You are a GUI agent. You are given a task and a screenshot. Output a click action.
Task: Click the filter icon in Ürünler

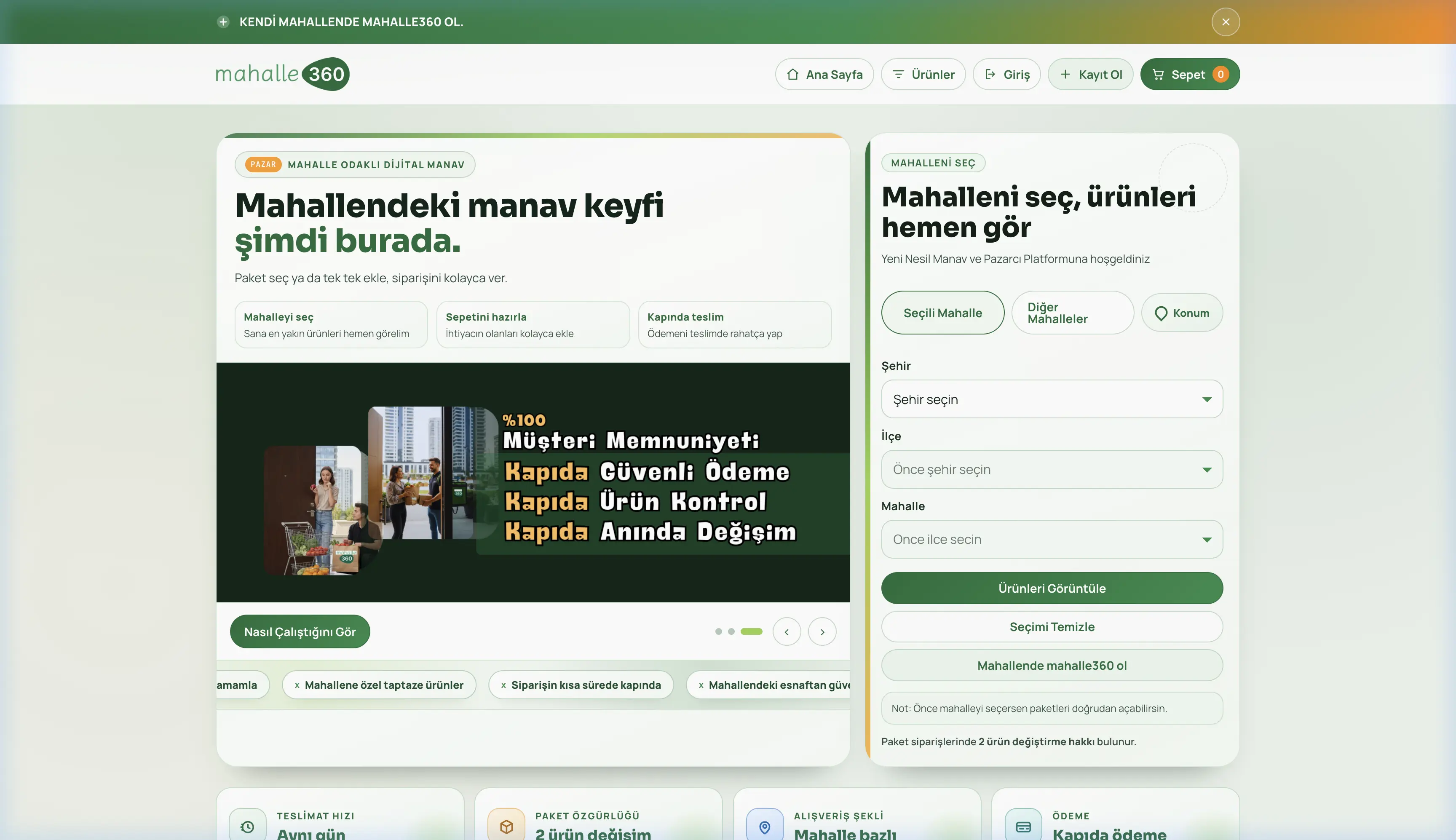[x=898, y=75]
